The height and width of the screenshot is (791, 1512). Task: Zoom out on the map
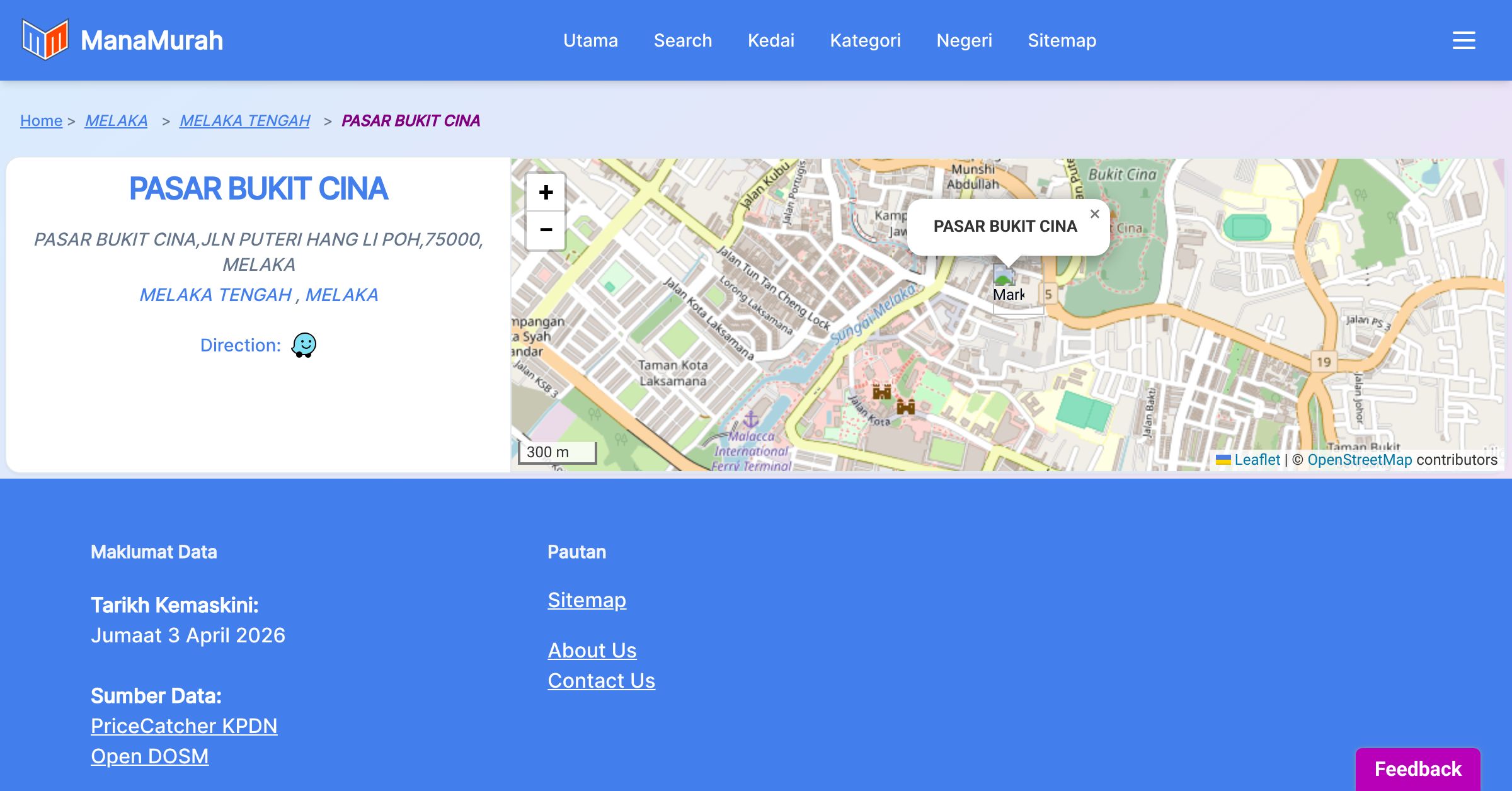pos(546,230)
